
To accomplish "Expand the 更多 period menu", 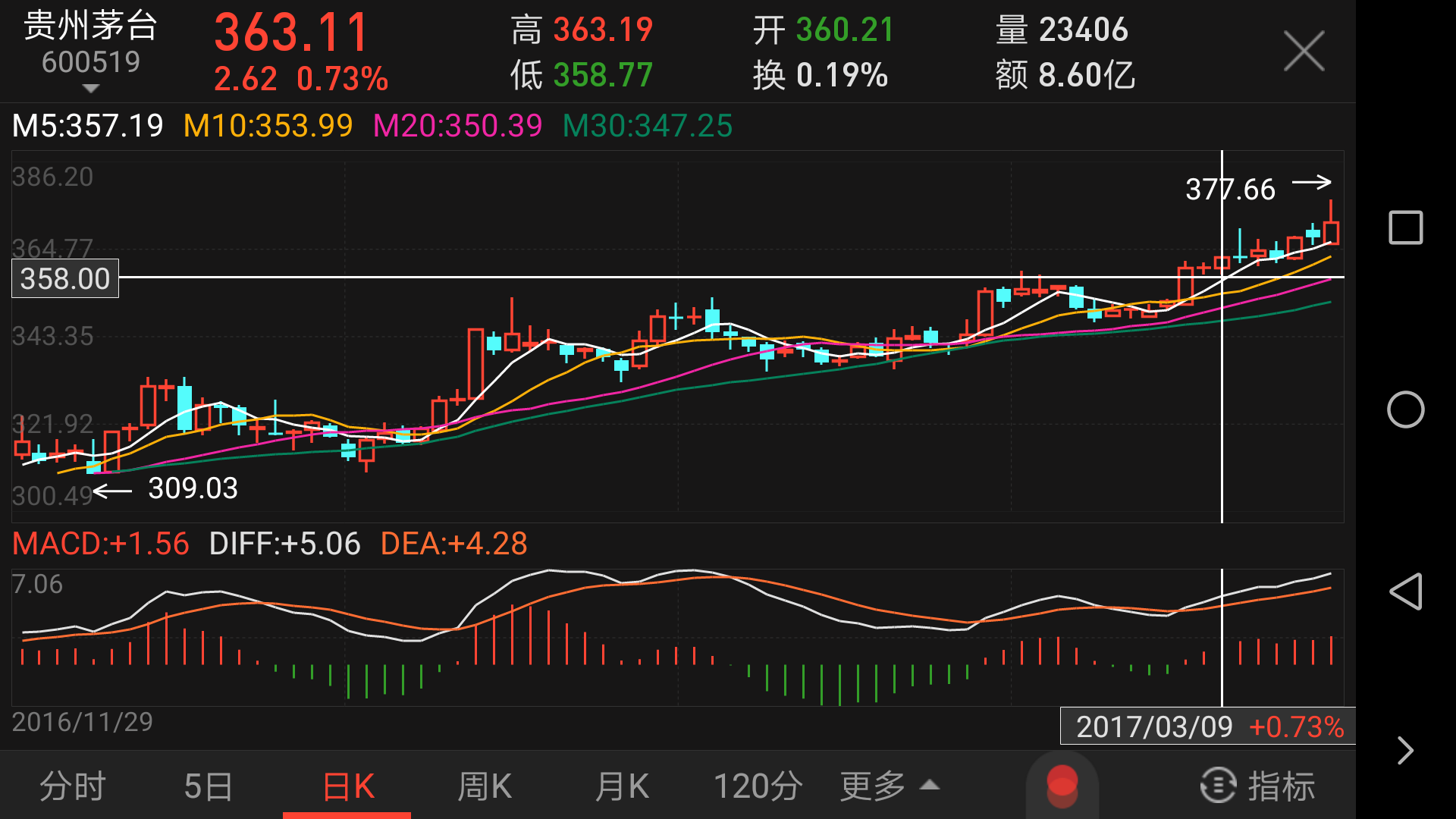I will [x=890, y=786].
